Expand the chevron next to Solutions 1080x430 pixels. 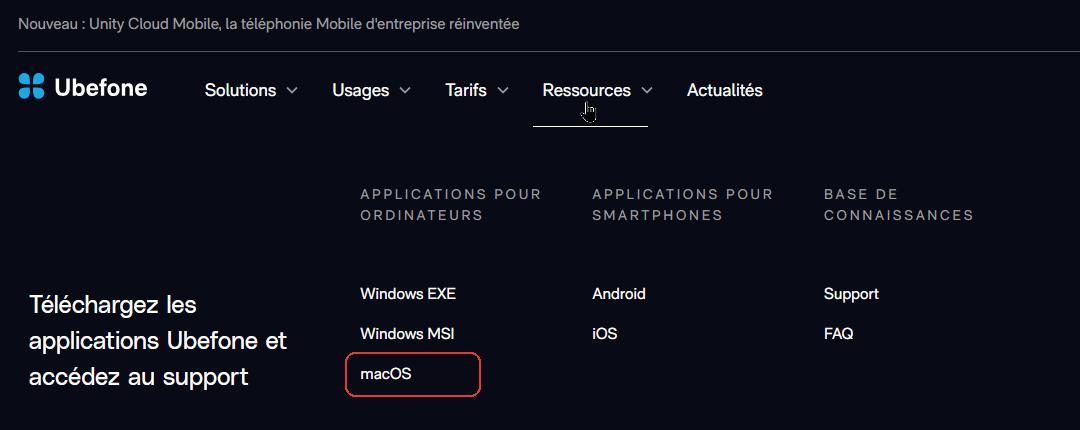tap(292, 90)
